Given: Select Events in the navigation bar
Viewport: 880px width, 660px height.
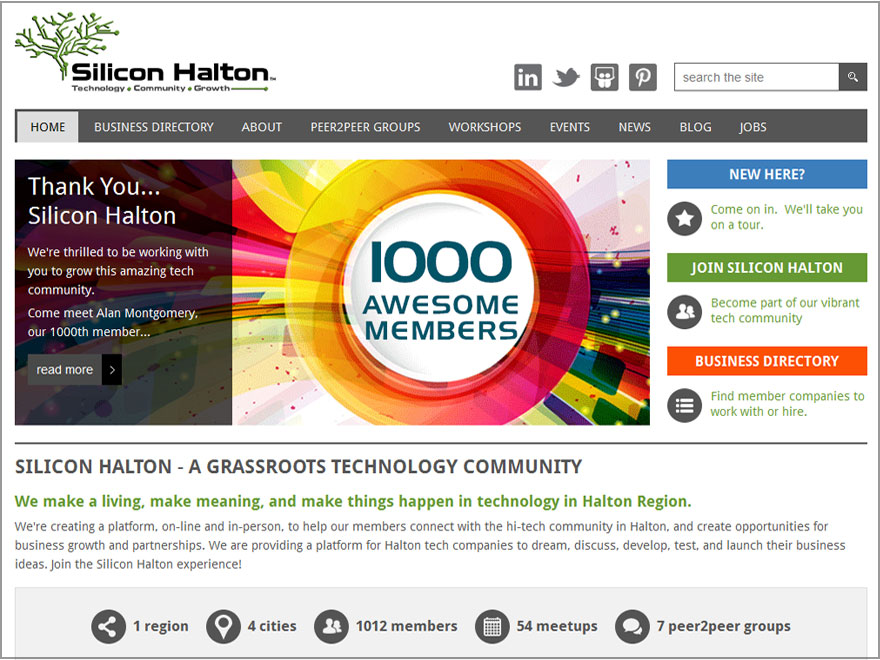Looking at the screenshot, I should 569,127.
